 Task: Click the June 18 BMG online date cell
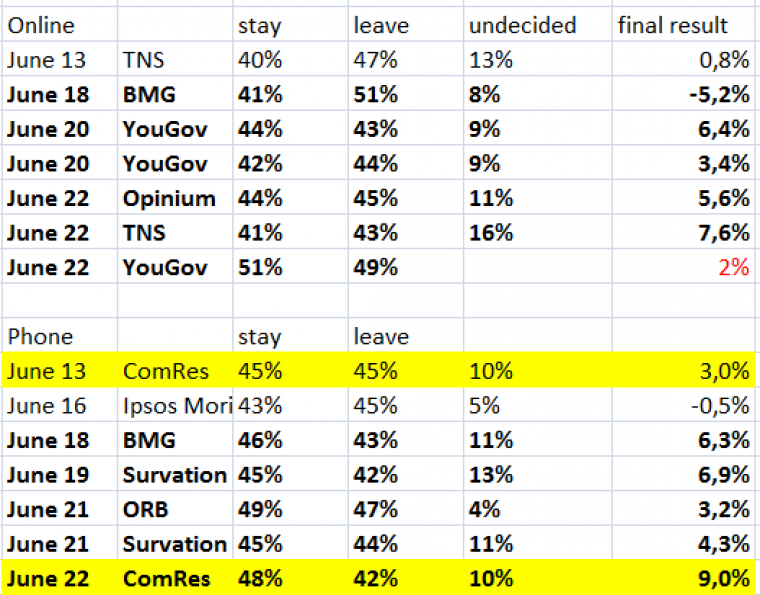(x=60, y=94)
